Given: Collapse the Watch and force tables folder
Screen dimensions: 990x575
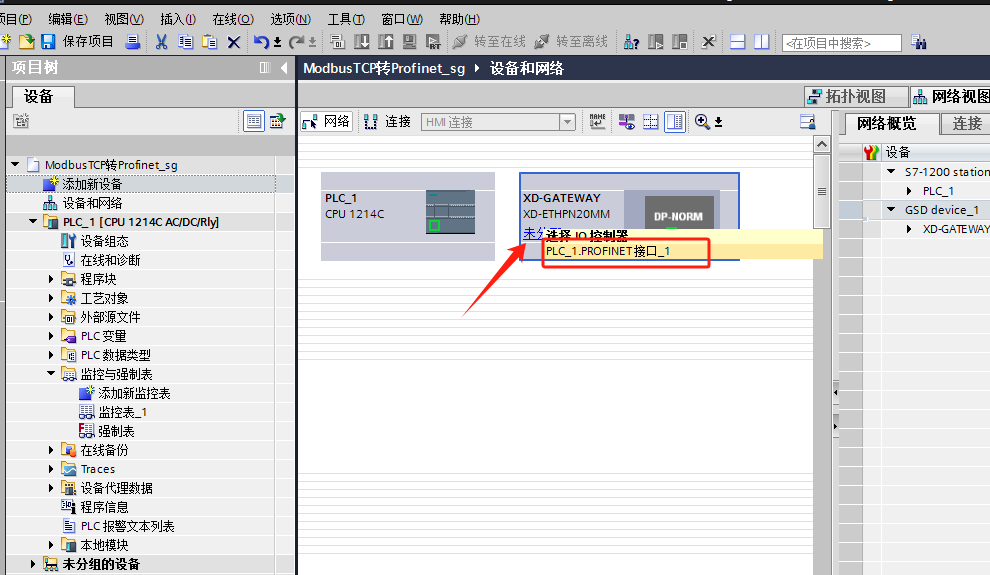Looking at the screenshot, I should pyautogui.click(x=51, y=374).
